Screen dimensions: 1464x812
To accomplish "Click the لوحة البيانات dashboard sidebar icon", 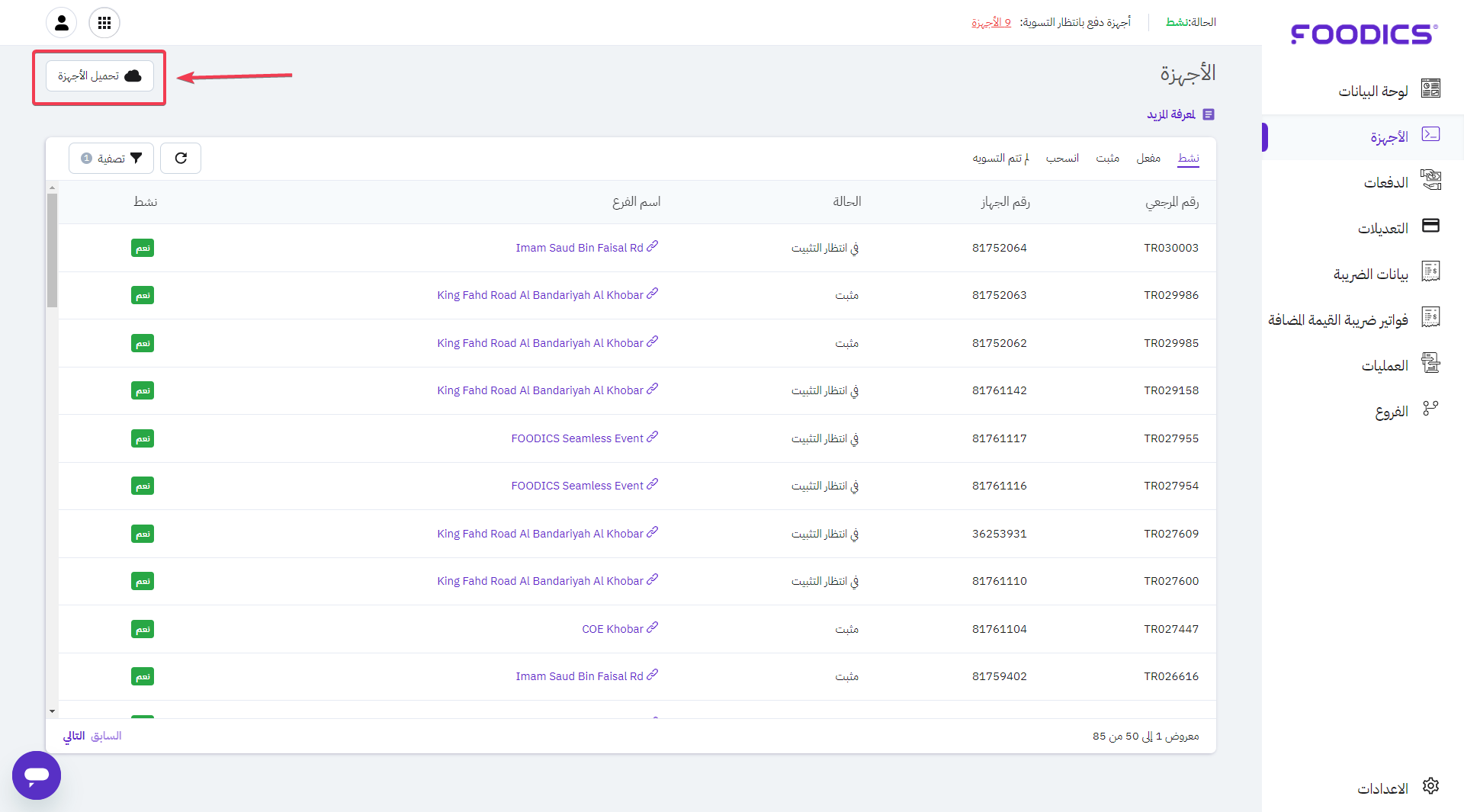I will 1430,89.
